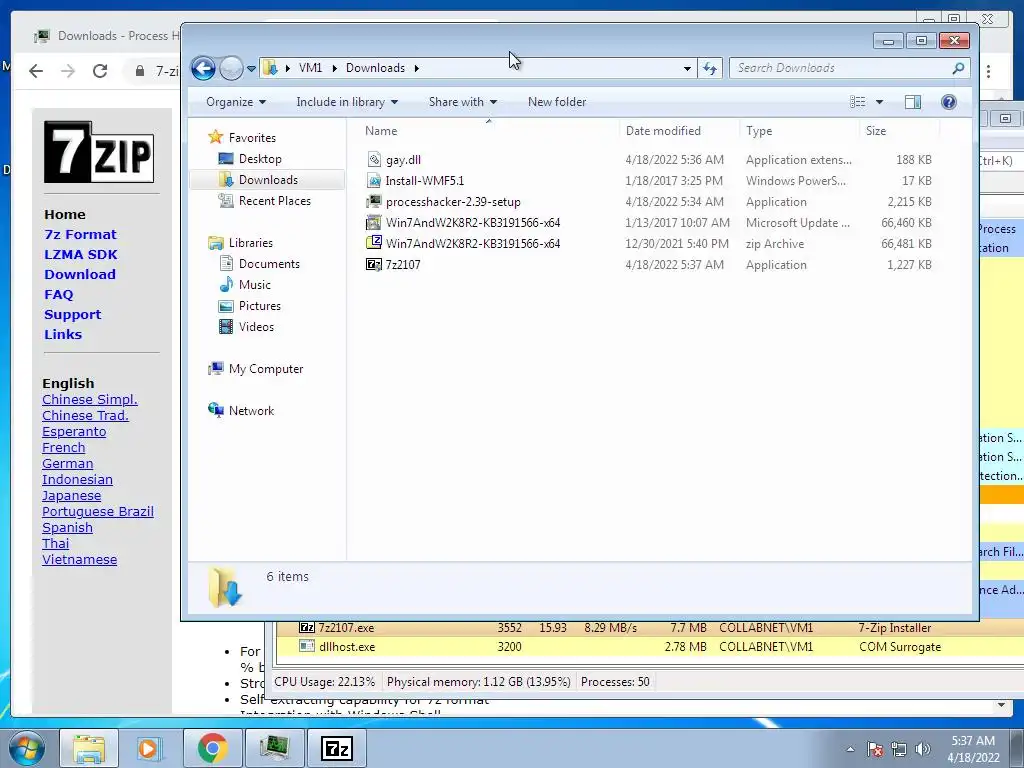Image resolution: width=1024 pixels, height=768 pixels.
Task: Click Support link on 7-Zip site
Action: (x=72, y=314)
